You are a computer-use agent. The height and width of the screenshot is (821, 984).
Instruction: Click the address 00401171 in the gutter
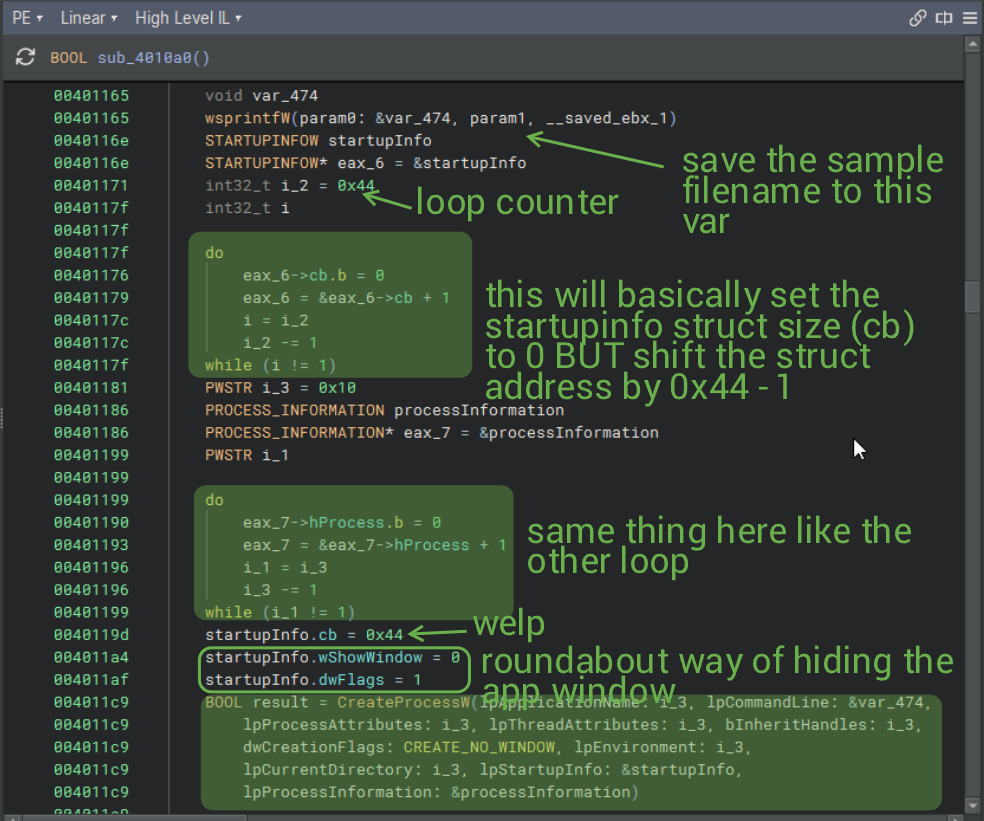click(x=91, y=186)
